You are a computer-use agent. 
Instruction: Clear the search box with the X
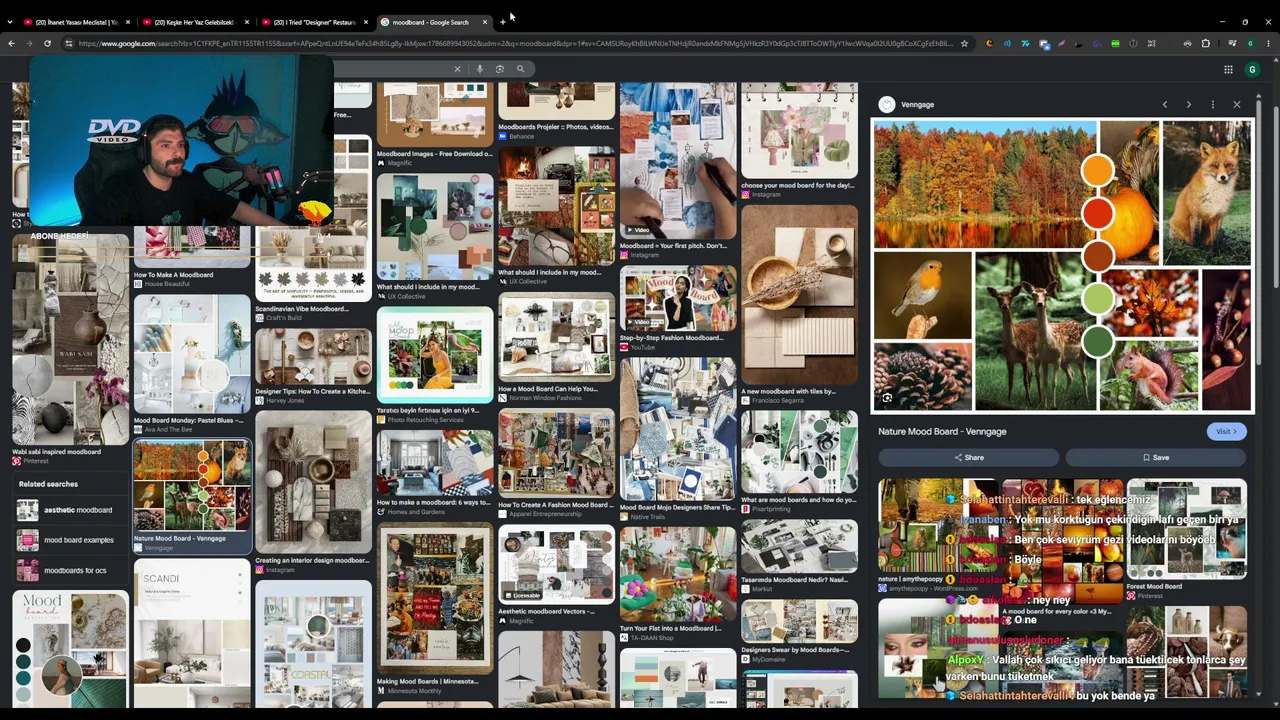point(457,69)
